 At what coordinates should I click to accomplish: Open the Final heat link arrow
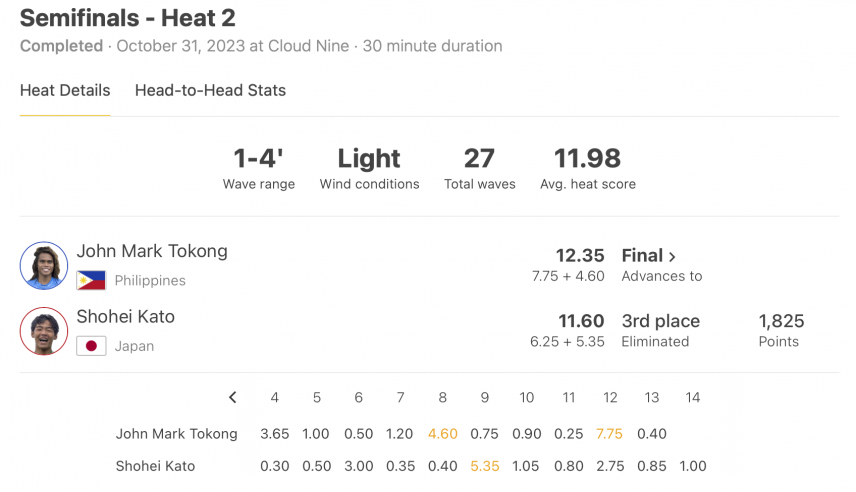672,257
